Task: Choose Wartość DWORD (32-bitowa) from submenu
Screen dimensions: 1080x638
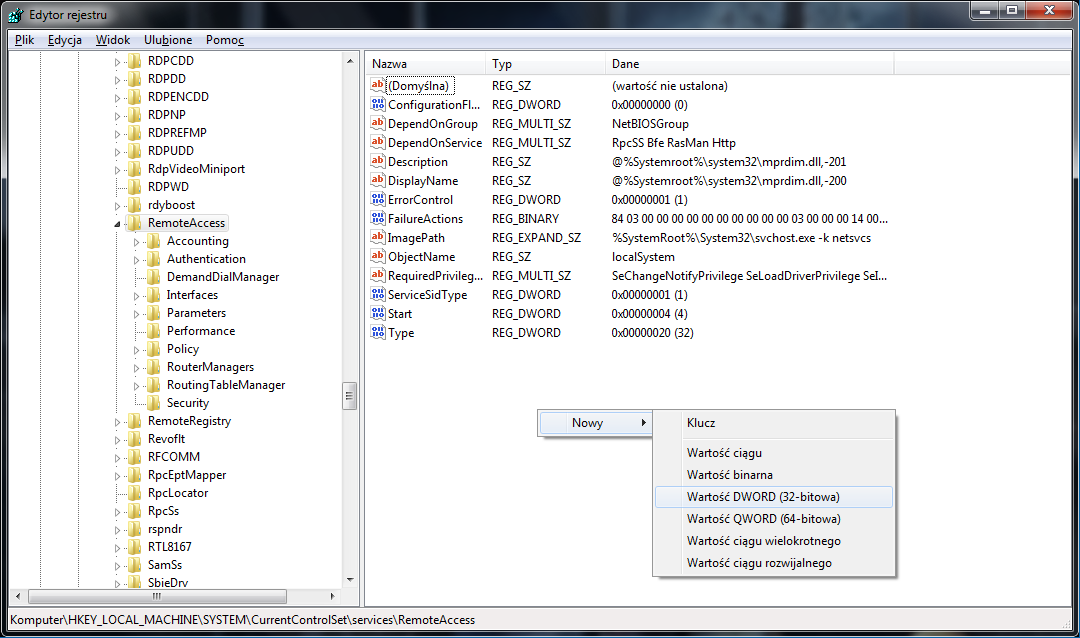Action: (763, 497)
